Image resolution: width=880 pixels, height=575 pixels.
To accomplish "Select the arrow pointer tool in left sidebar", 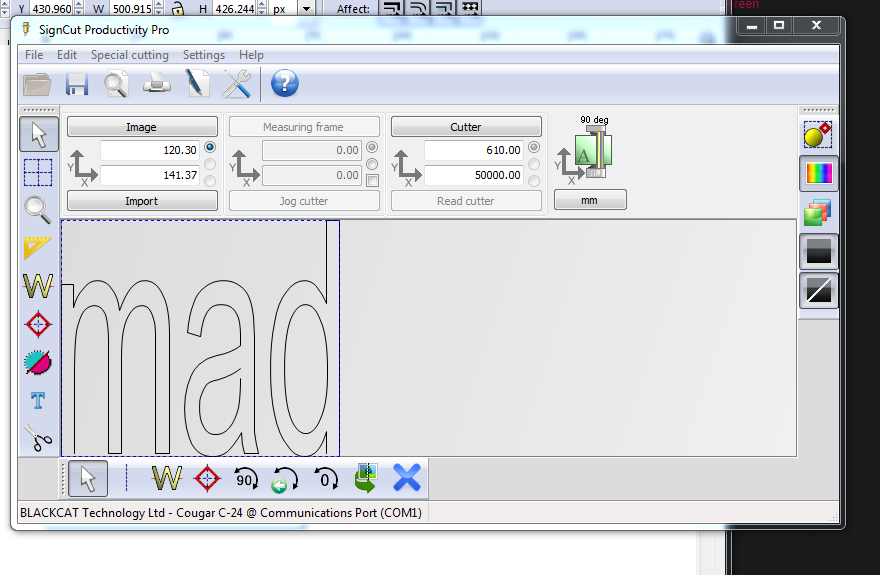I will [x=39, y=135].
